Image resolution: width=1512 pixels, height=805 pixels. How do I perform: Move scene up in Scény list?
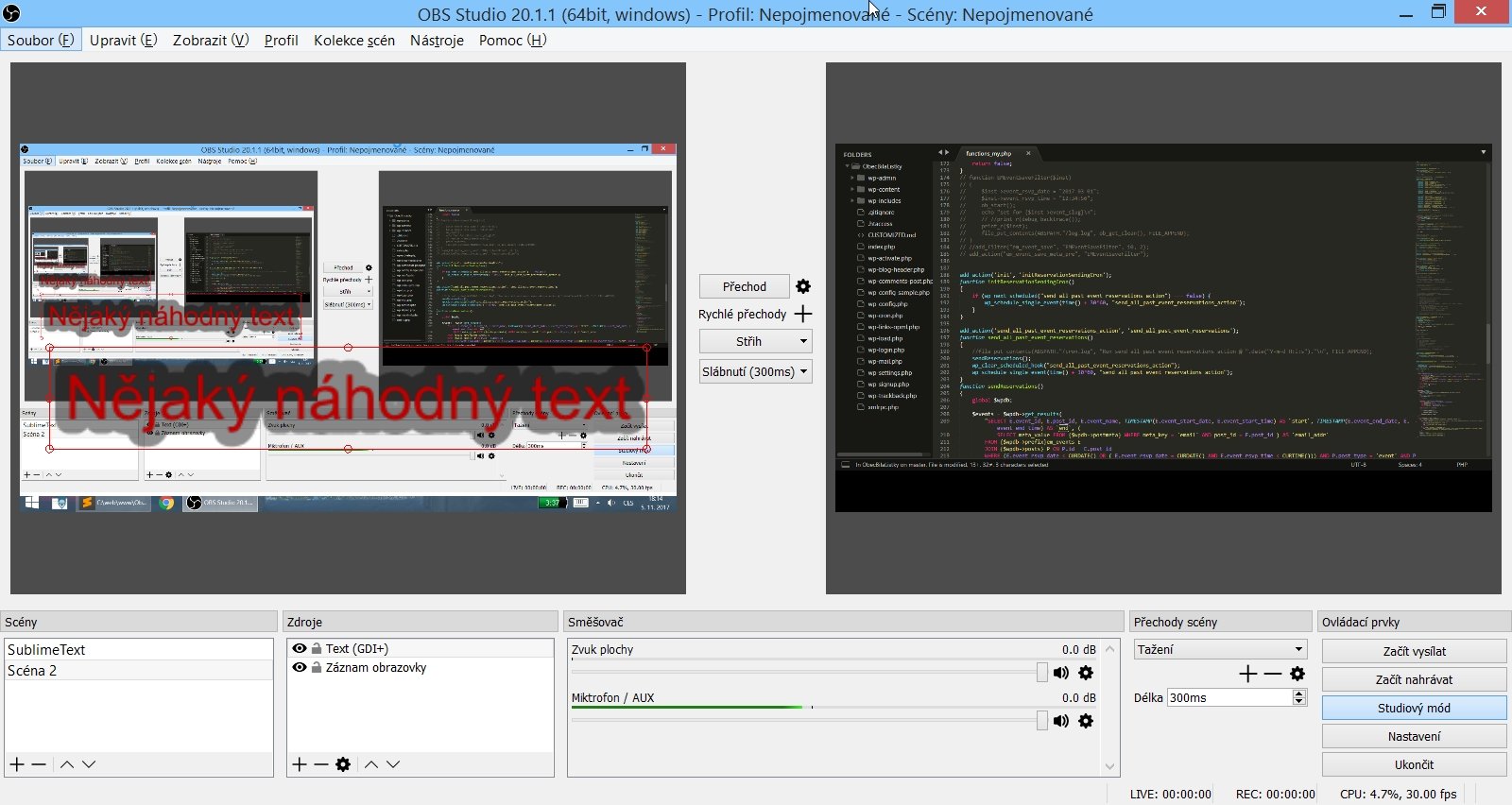pyautogui.click(x=67, y=764)
